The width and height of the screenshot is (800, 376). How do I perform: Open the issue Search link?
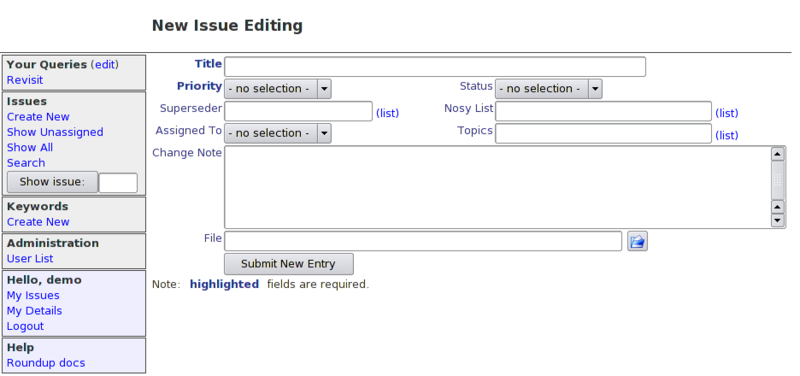[26, 163]
